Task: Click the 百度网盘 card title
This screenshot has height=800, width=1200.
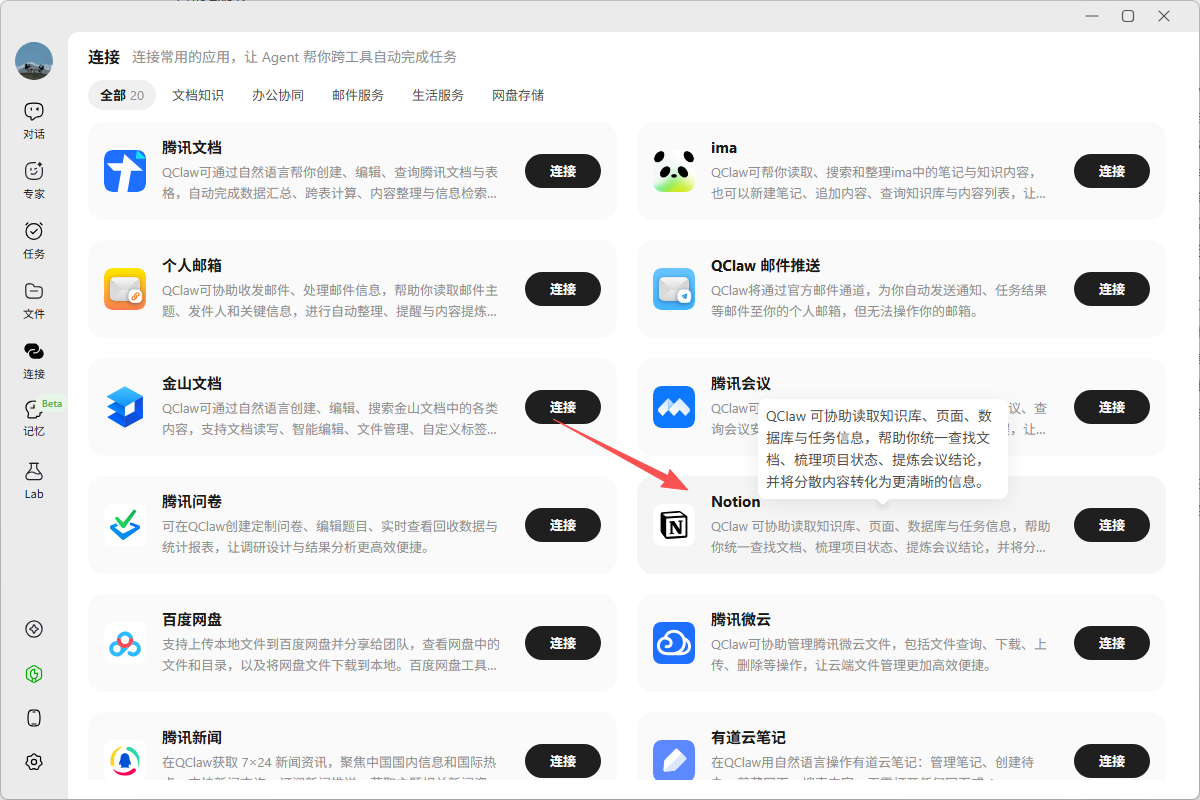Action: (x=192, y=619)
